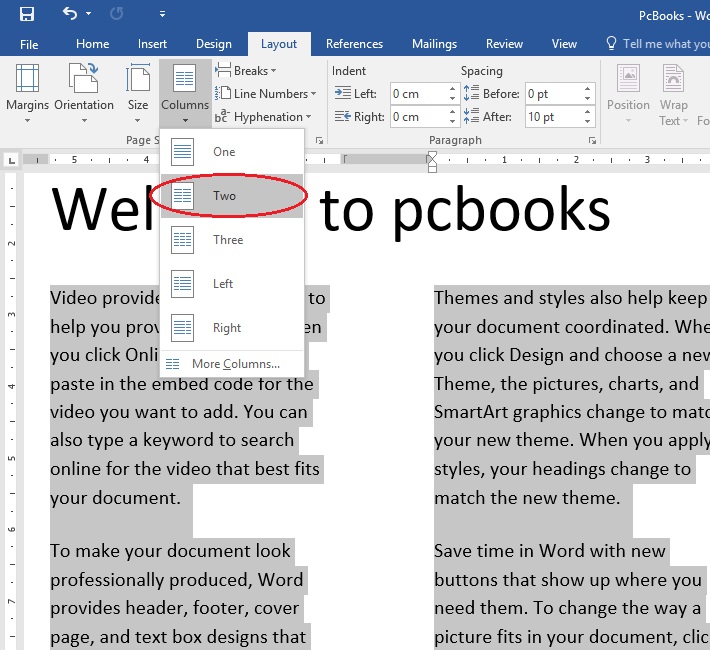The width and height of the screenshot is (710, 650).
Task: Open the Paragraph dialog launcher
Action: pos(592,141)
